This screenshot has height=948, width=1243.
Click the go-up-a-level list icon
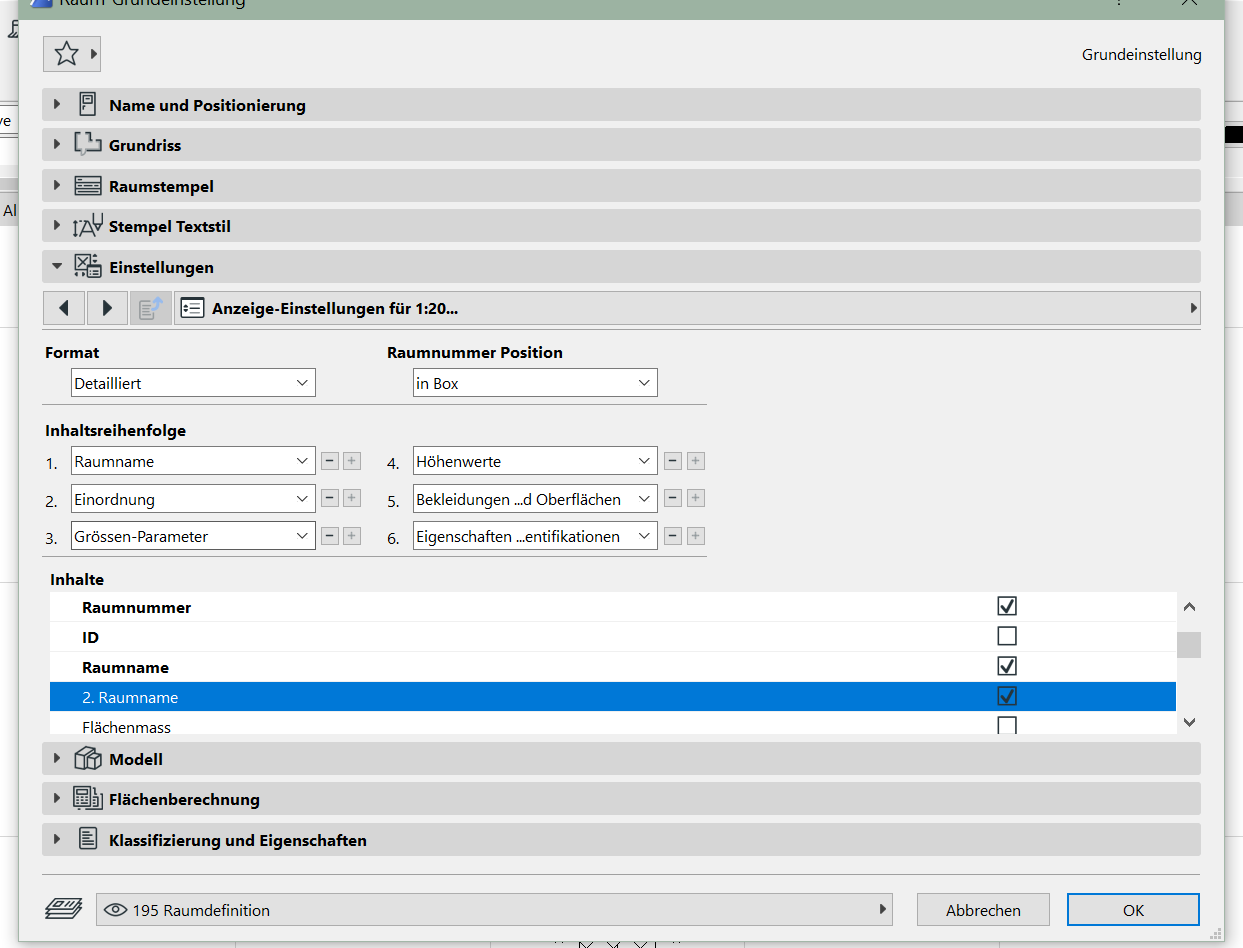click(x=150, y=309)
